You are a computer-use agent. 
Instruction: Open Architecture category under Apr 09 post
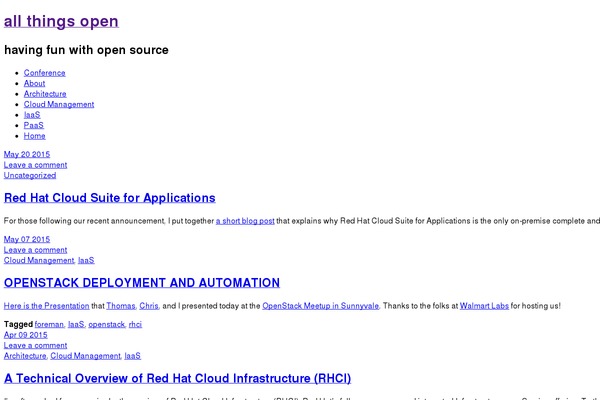tap(25, 356)
